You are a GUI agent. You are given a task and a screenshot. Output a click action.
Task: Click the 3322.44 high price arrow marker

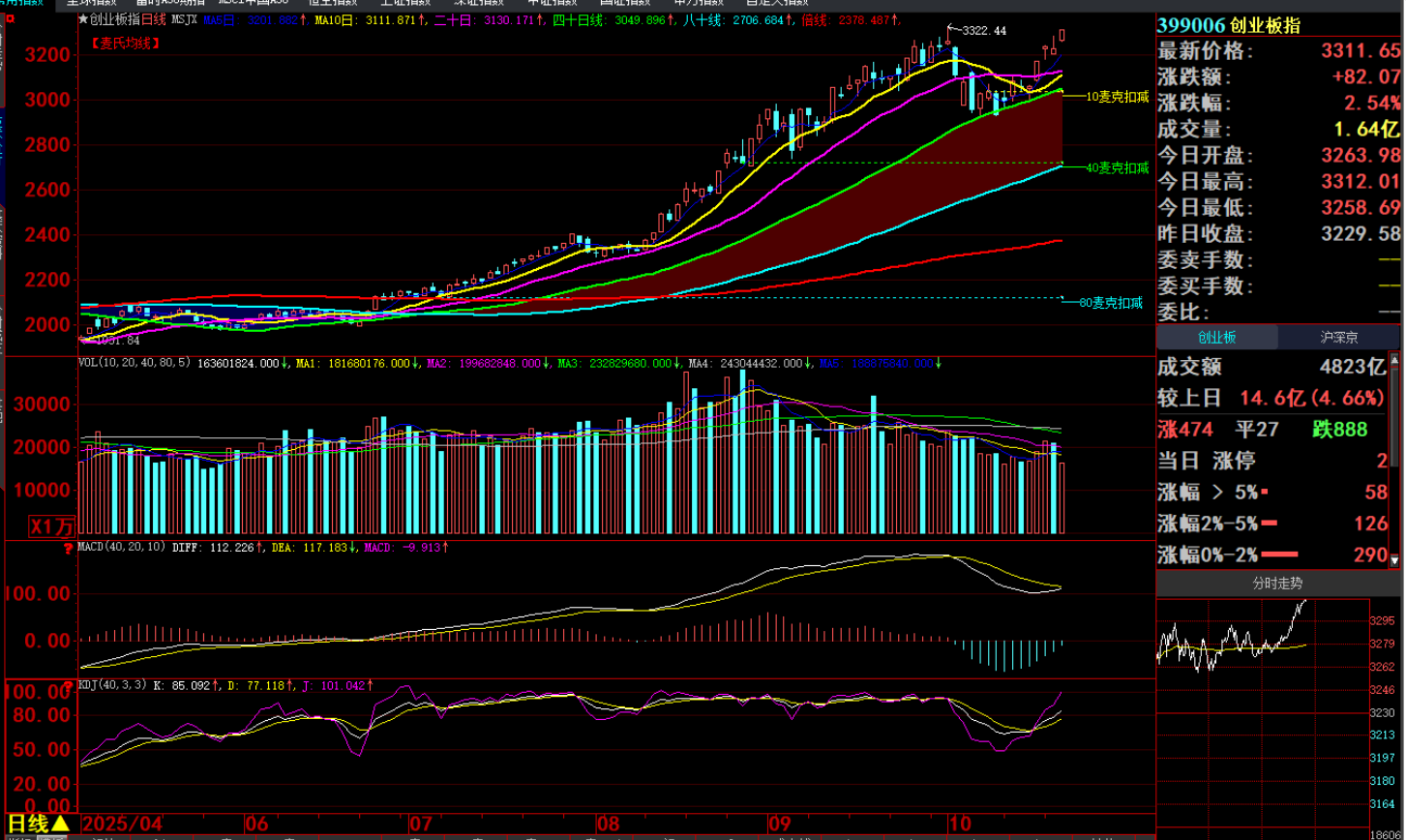coord(975,31)
